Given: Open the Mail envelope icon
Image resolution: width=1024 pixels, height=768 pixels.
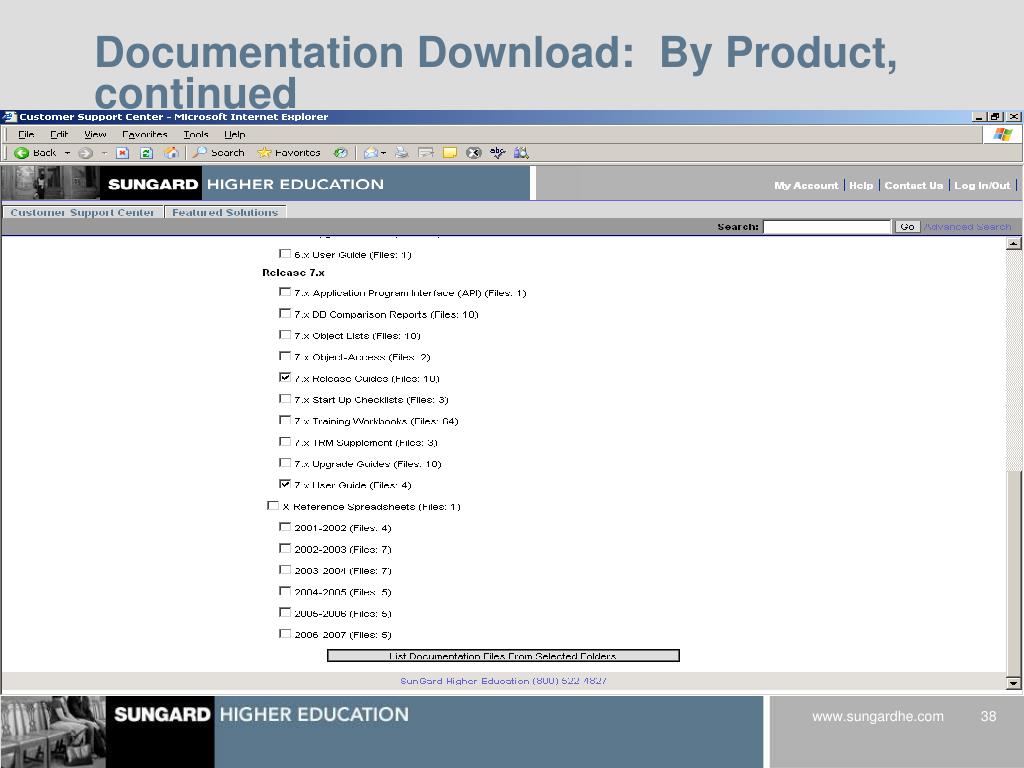Looking at the screenshot, I should click(x=371, y=153).
